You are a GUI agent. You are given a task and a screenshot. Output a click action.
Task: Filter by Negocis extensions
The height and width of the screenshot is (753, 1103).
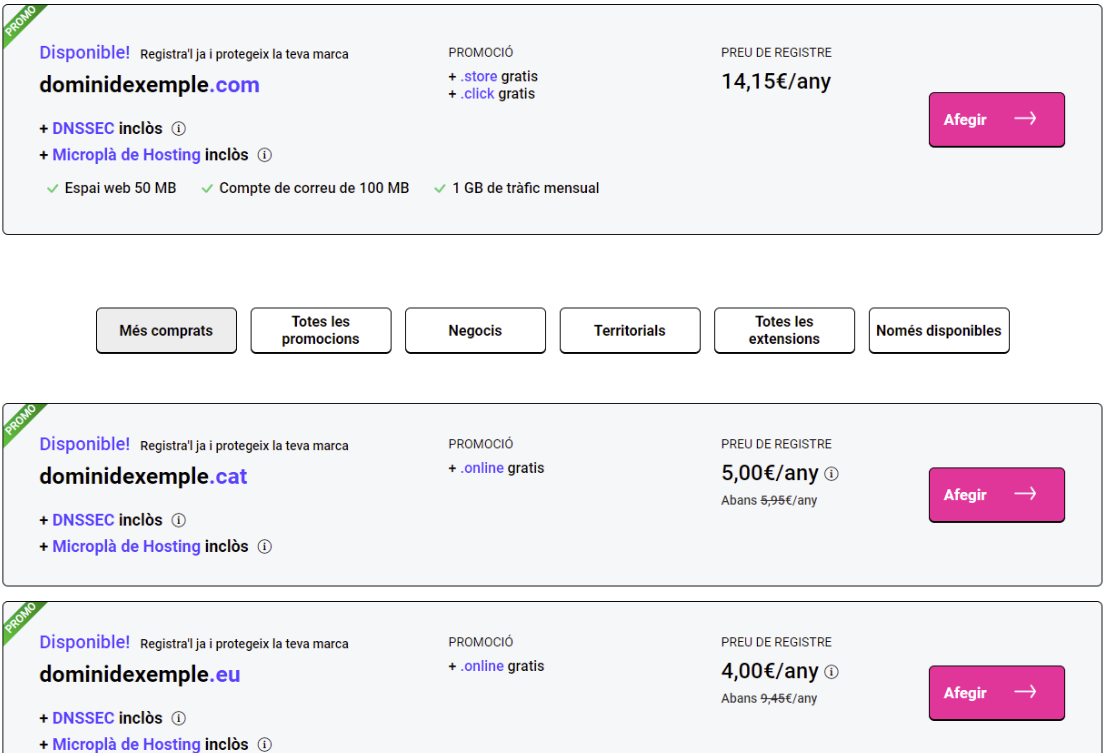475,330
